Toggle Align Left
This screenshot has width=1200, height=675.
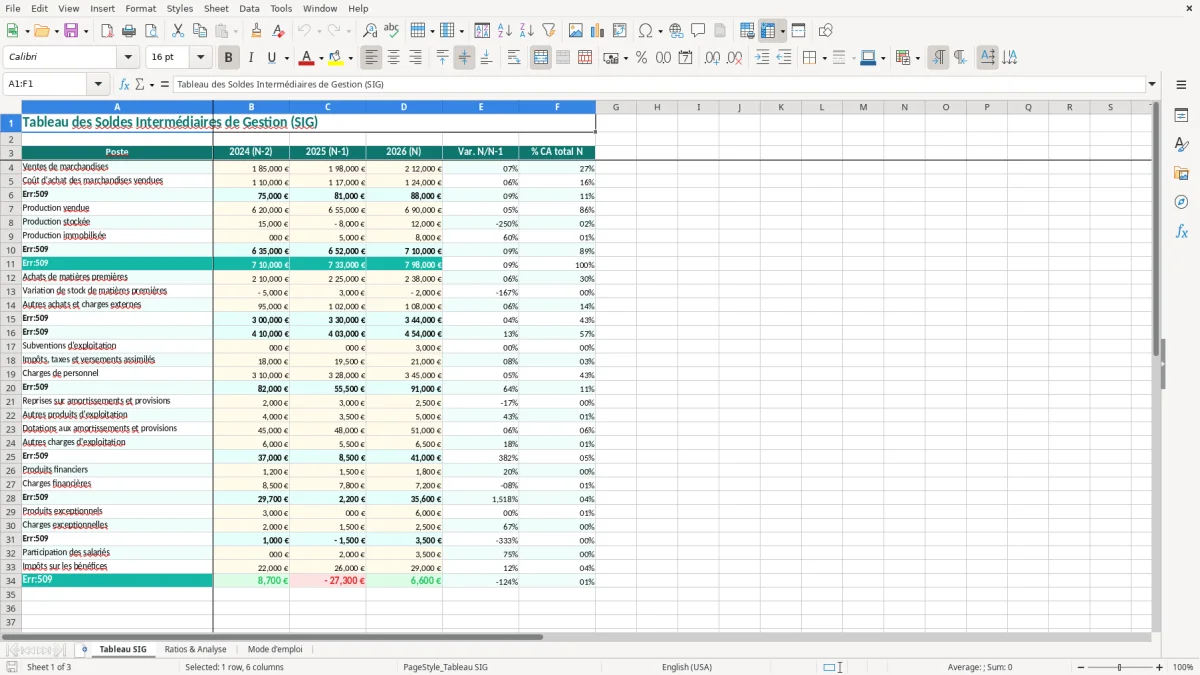(x=372, y=58)
